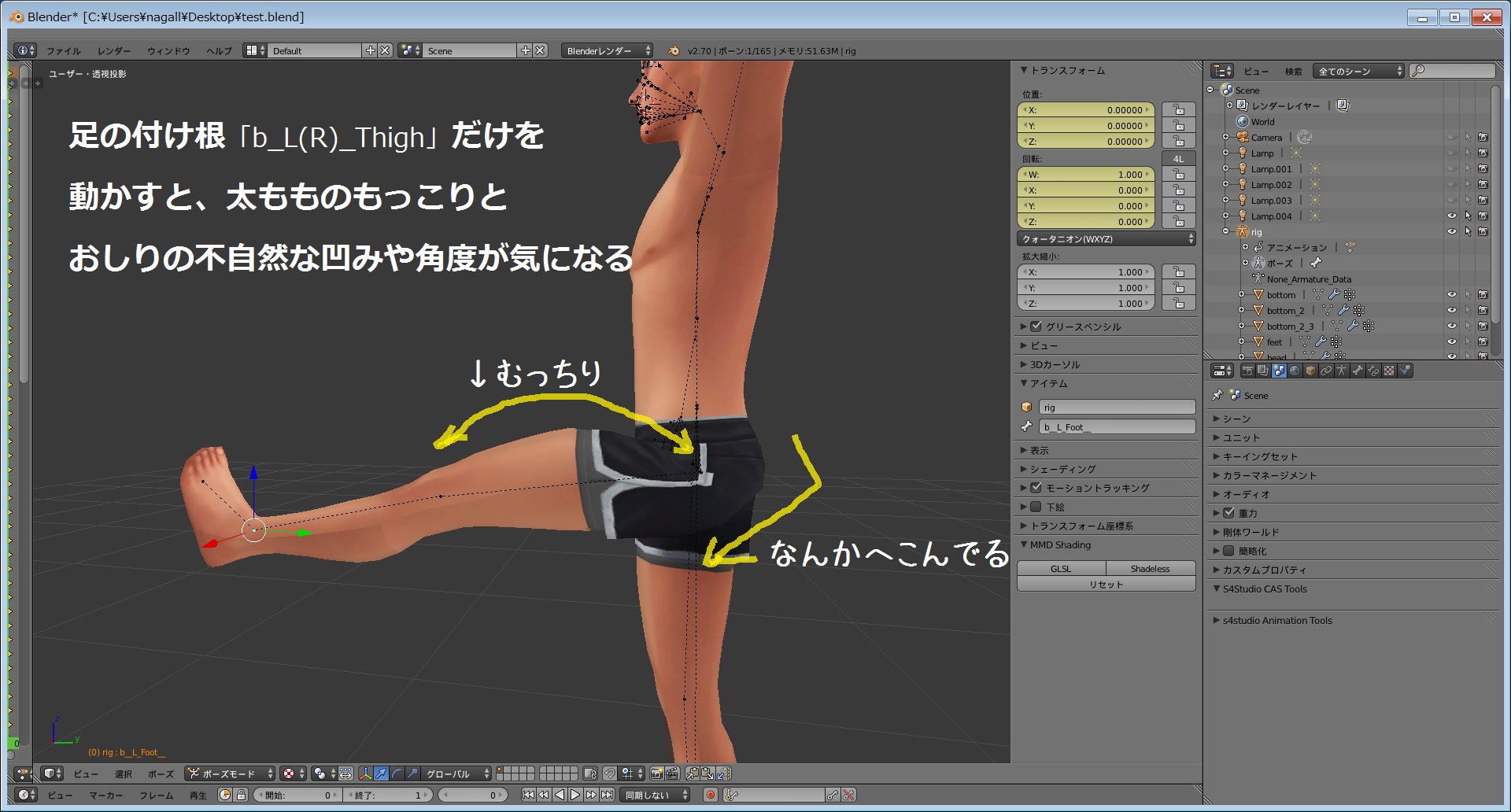
Task: Open the 同期しない sync dropdown
Action: pyautogui.click(x=655, y=795)
